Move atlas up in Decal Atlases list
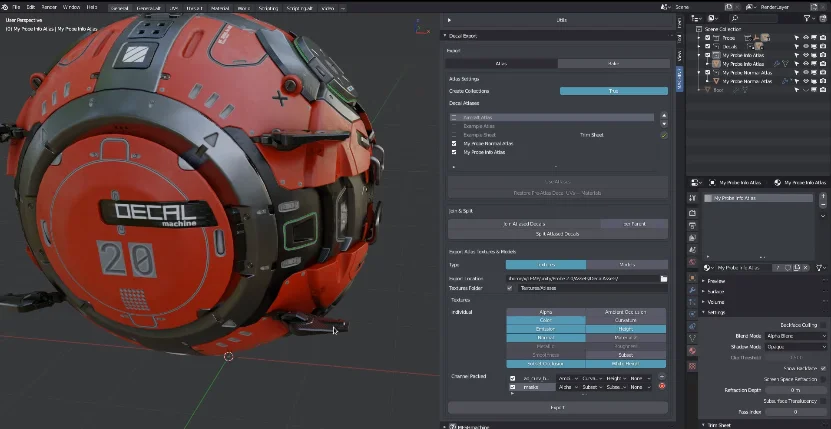The height and width of the screenshot is (429, 831). point(664,115)
